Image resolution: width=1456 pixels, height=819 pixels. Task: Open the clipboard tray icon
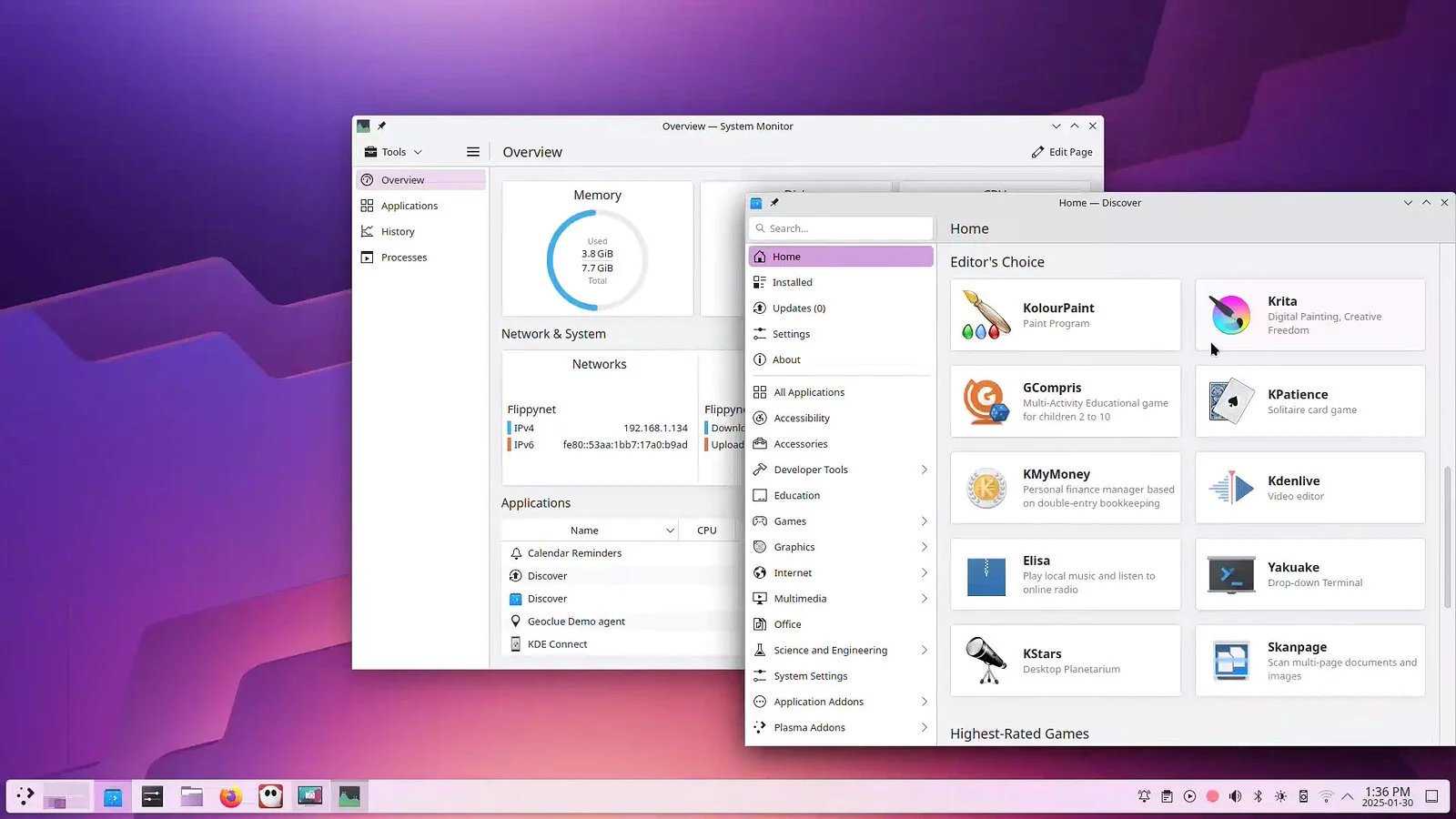point(1167,796)
